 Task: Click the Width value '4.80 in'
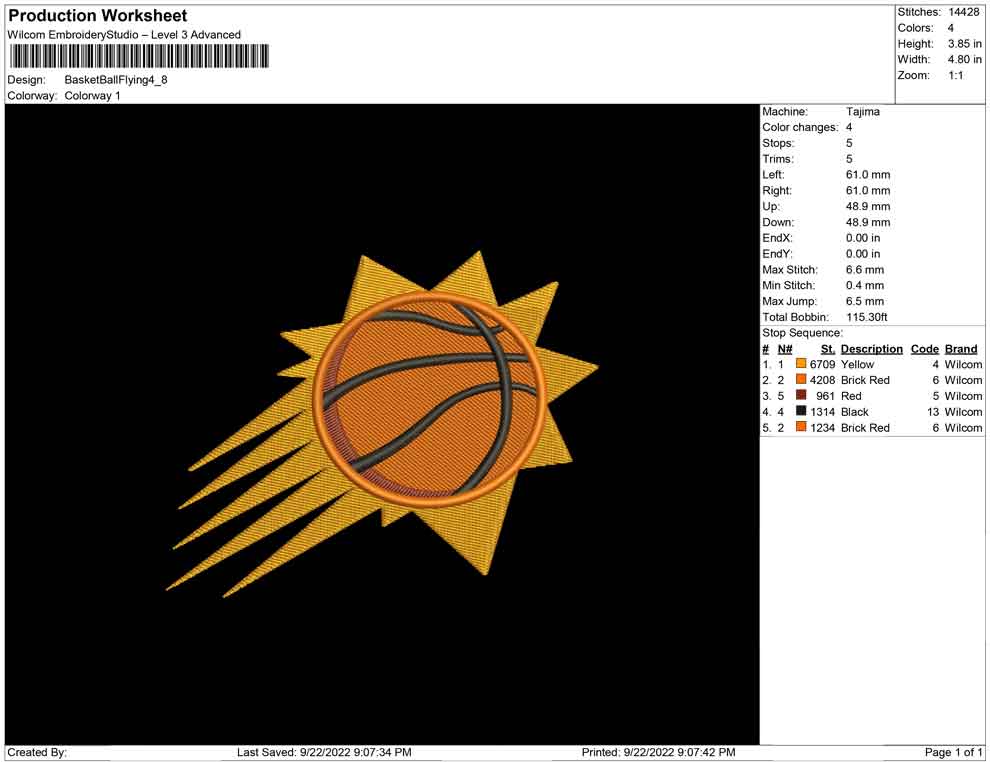coord(964,59)
